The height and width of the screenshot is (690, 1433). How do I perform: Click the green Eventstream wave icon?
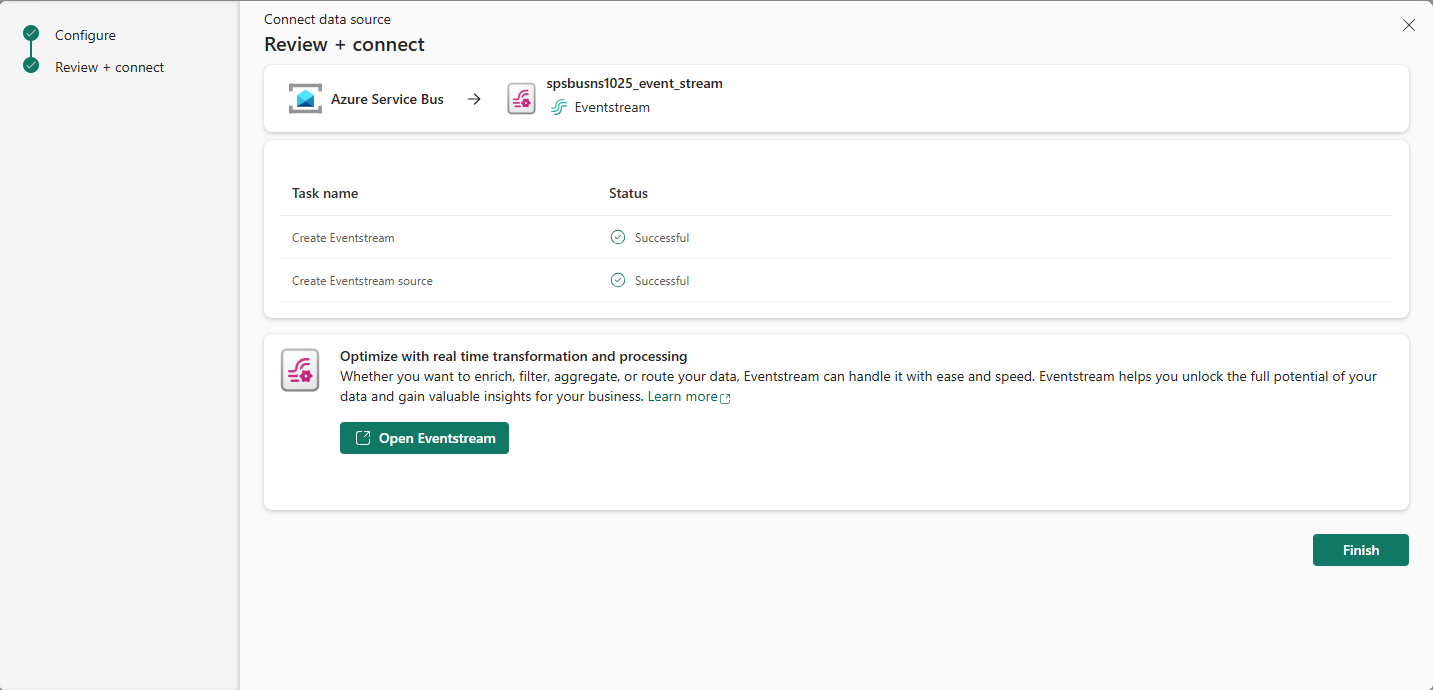tap(558, 107)
